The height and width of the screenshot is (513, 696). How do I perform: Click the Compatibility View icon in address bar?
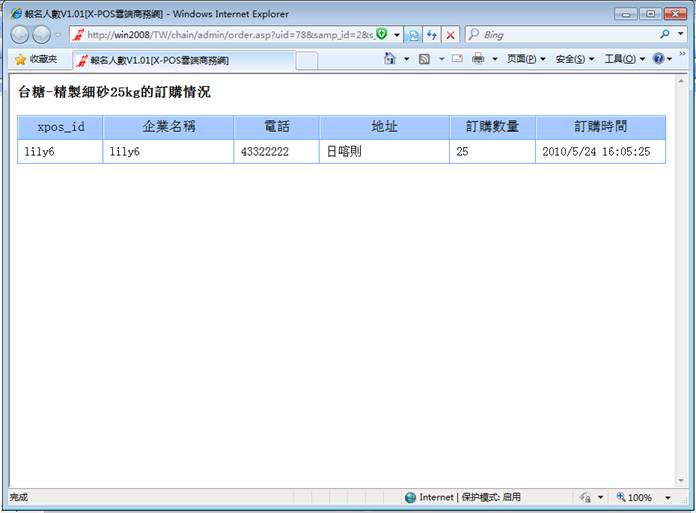(414, 34)
